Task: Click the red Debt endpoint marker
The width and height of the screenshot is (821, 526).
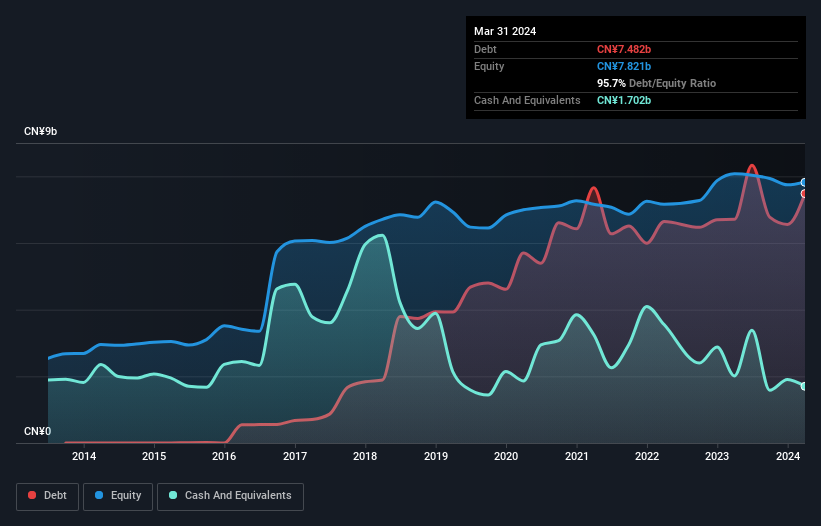Action: tap(804, 194)
